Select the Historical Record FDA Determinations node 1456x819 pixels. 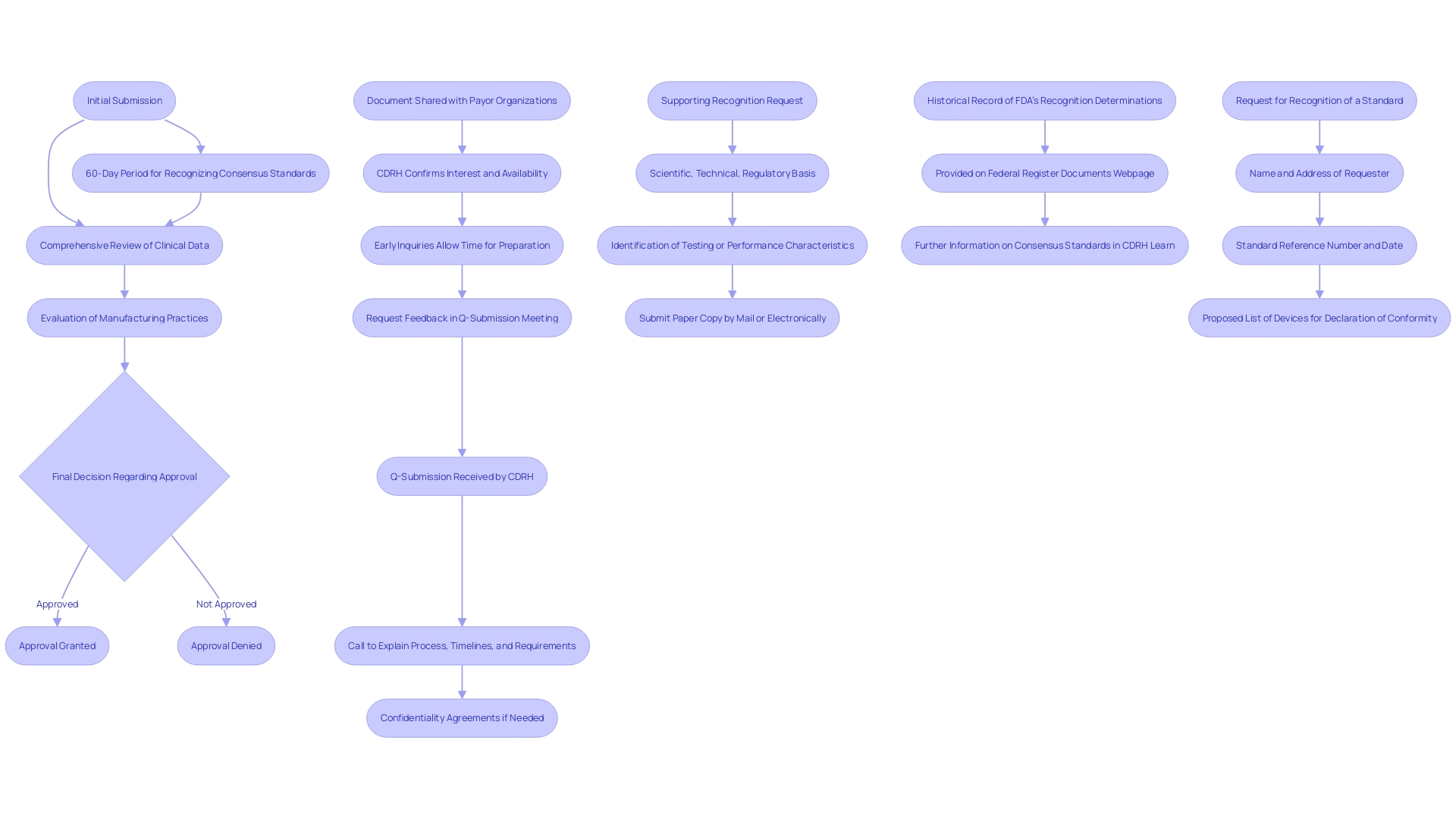tap(1044, 100)
